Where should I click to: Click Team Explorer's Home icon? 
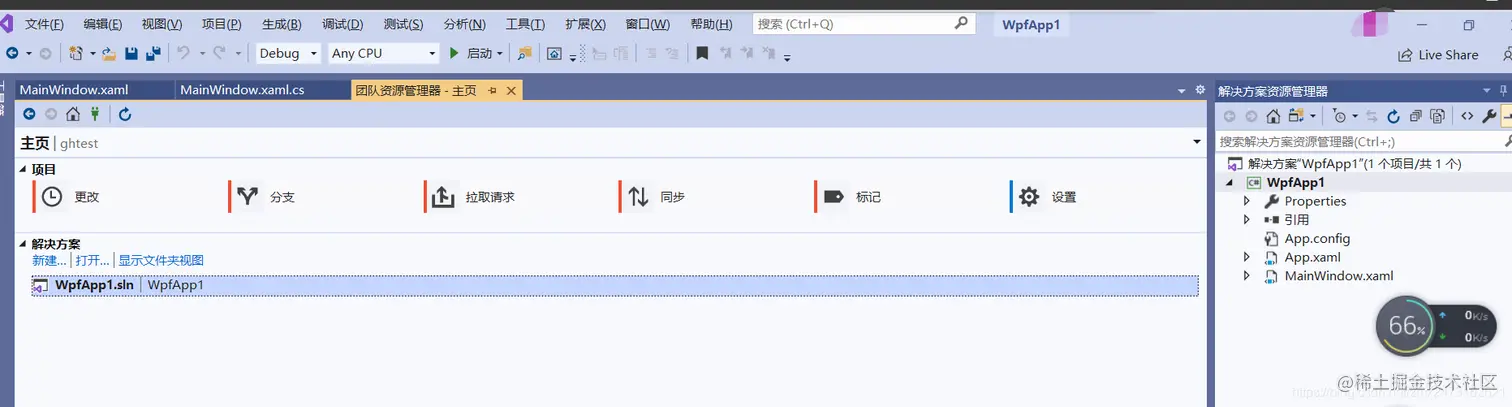(73, 114)
